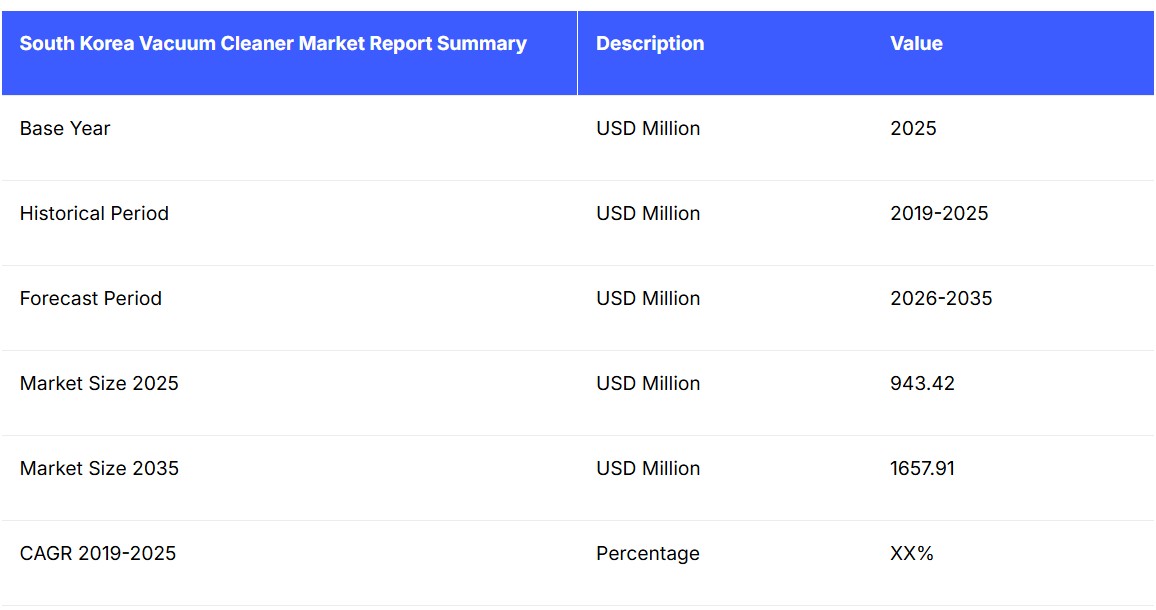Click the market size value '1657.91'

click(x=922, y=468)
